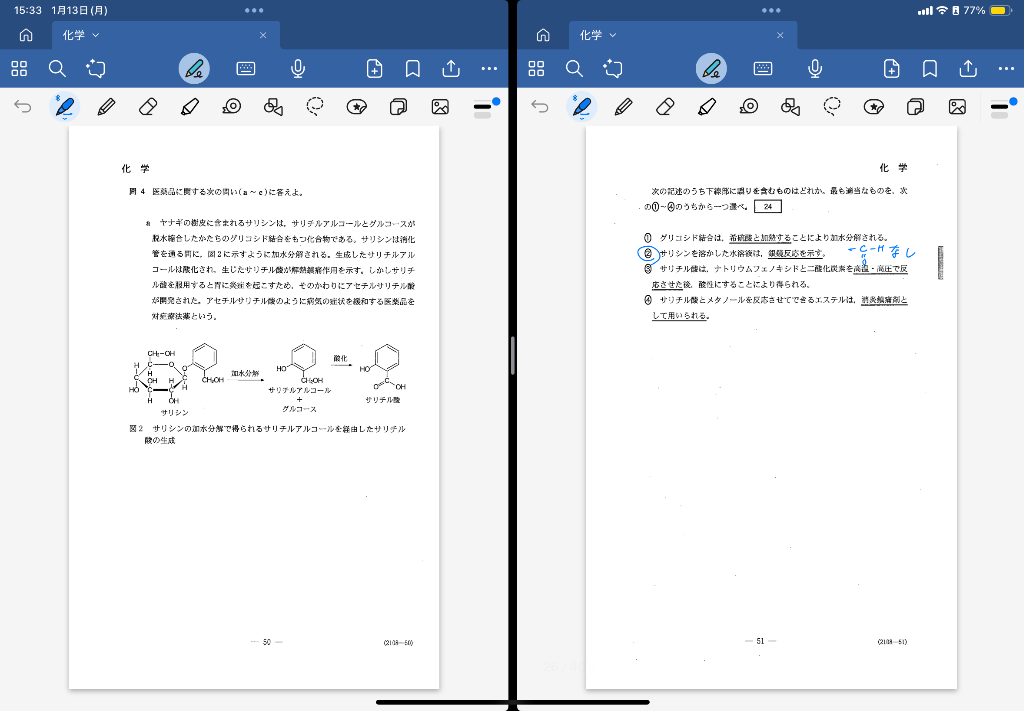Open the sticker elements tool in right window
The height and width of the screenshot is (711, 1024).
(874, 107)
